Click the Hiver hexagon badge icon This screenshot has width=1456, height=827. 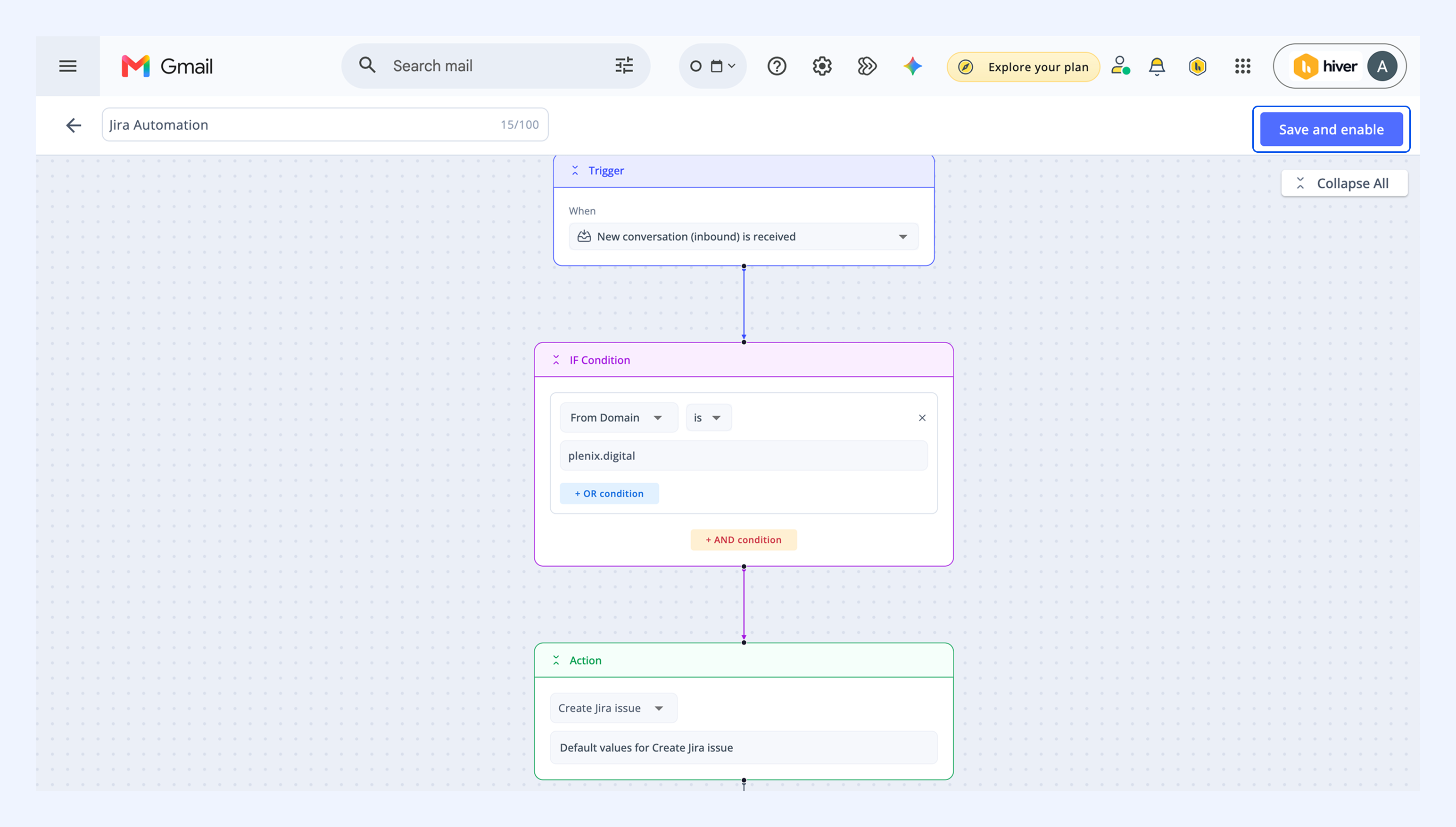[x=1198, y=66]
